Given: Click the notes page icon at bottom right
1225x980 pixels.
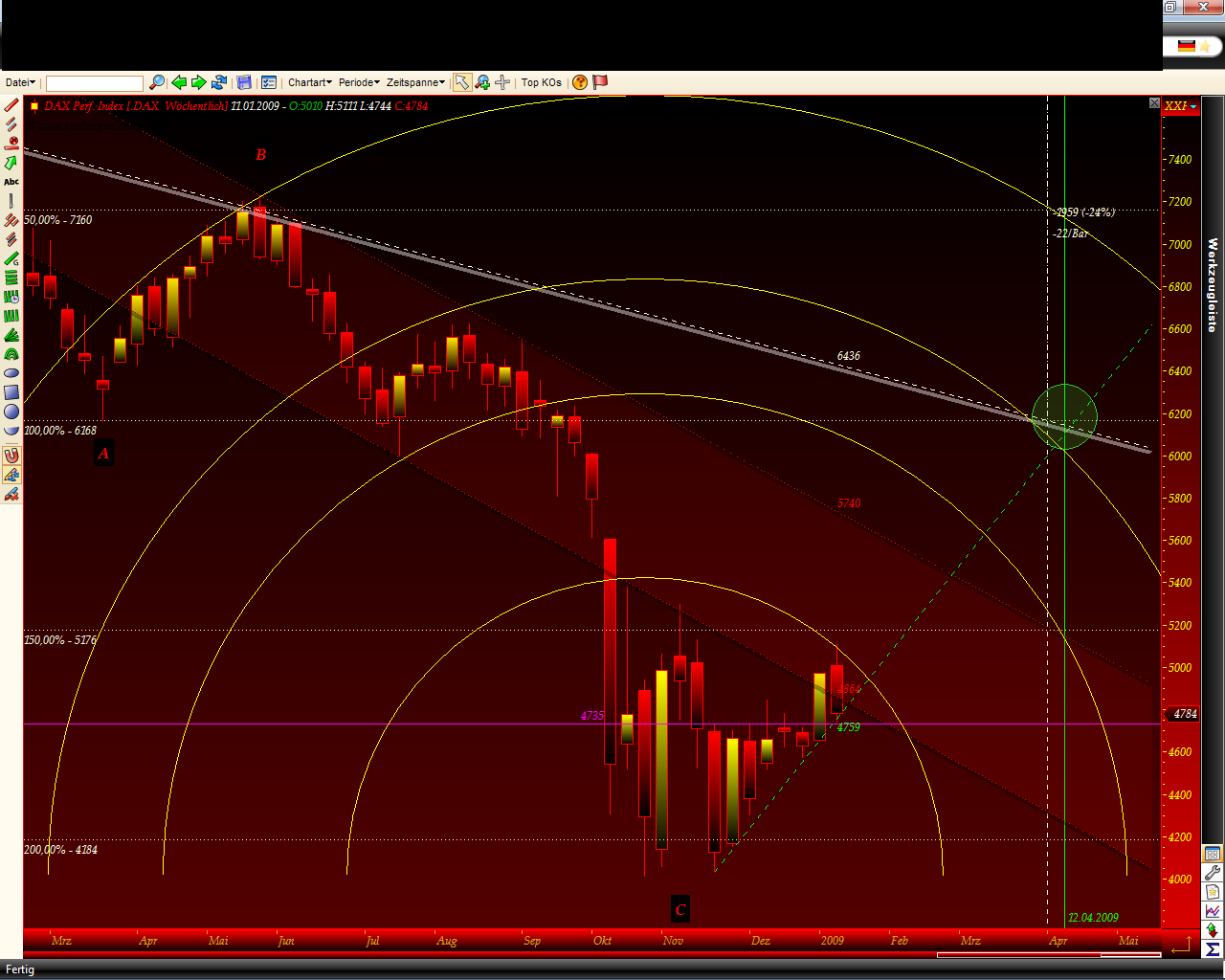Looking at the screenshot, I should click(x=1213, y=892).
